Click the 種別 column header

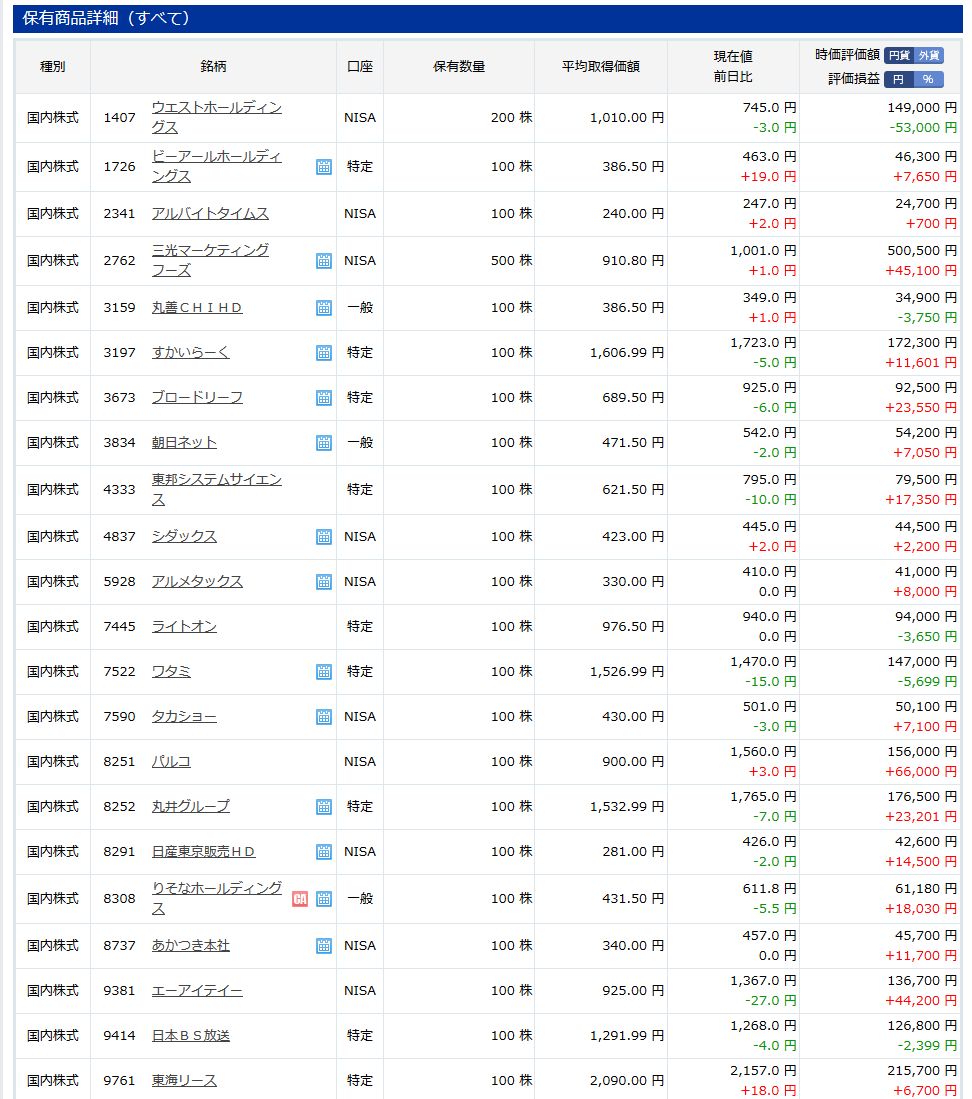53,67
